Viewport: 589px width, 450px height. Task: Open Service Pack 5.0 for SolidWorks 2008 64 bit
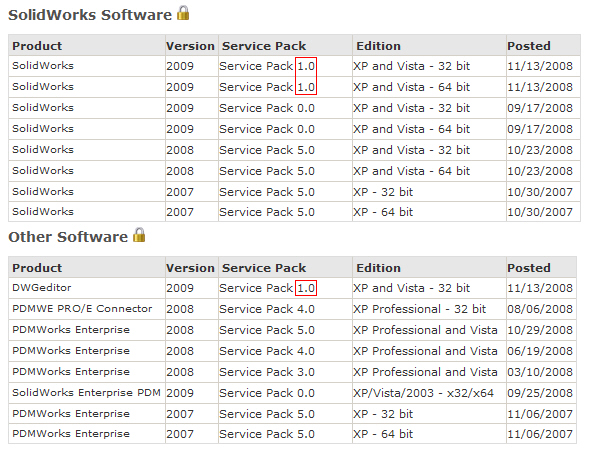point(267,171)
